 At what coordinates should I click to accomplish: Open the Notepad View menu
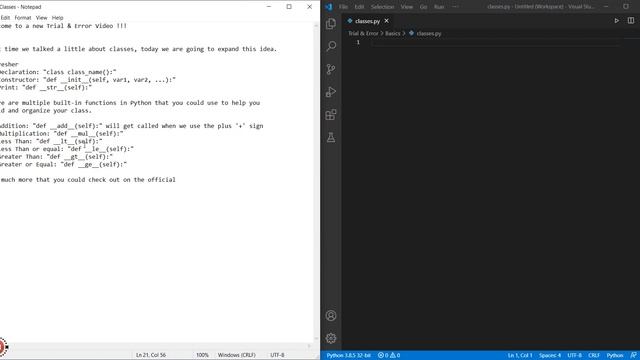coord(42,18)
